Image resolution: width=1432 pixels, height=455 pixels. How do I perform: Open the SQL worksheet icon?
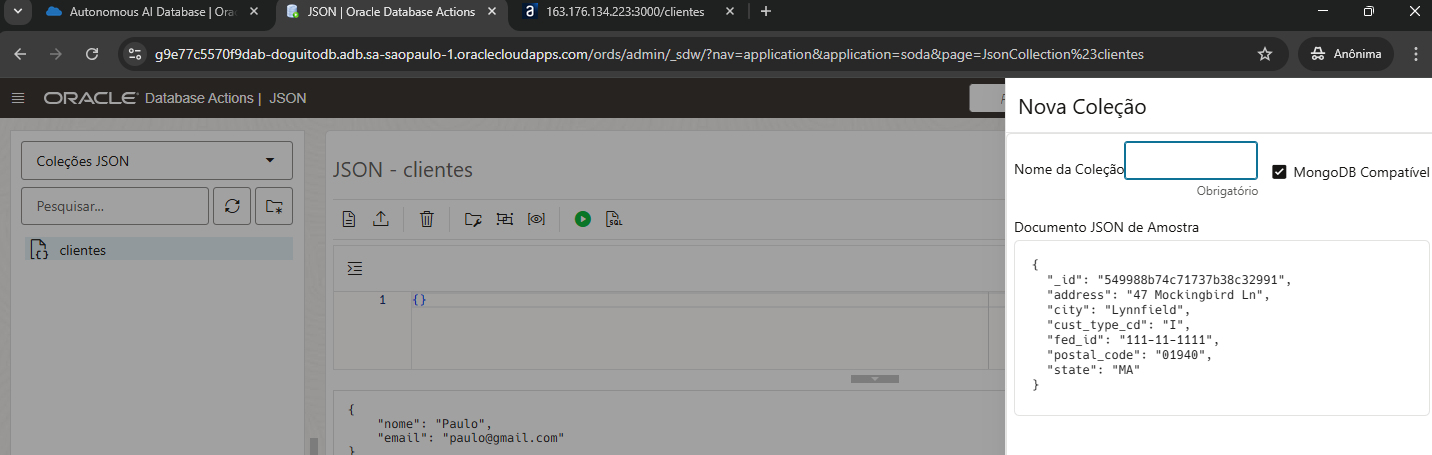(614, 219)
